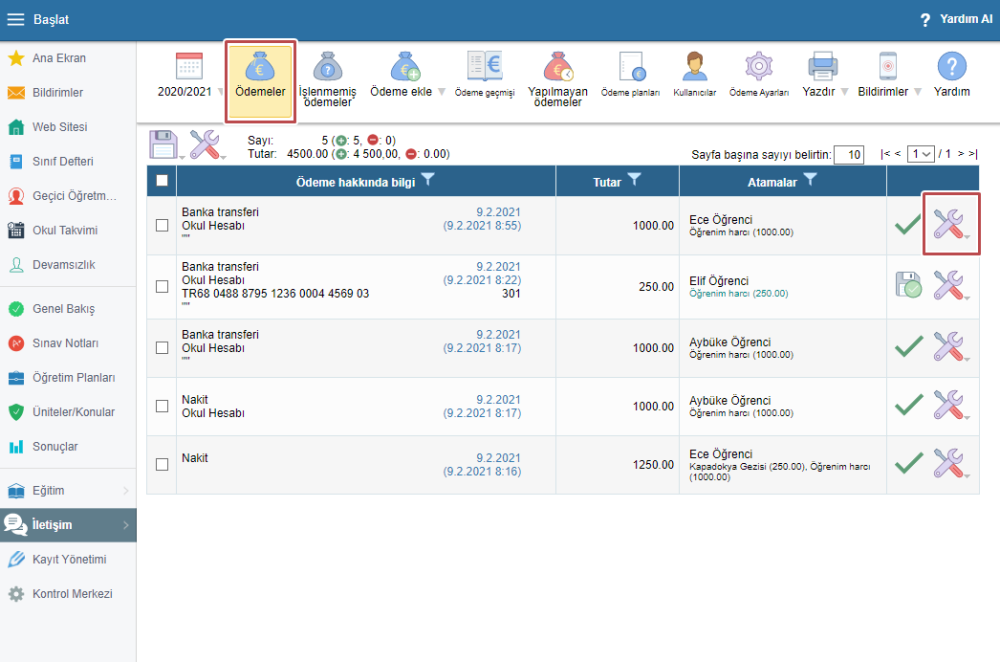Click green checkmark in 1250.00 payment row

click(x=908, y=464)
